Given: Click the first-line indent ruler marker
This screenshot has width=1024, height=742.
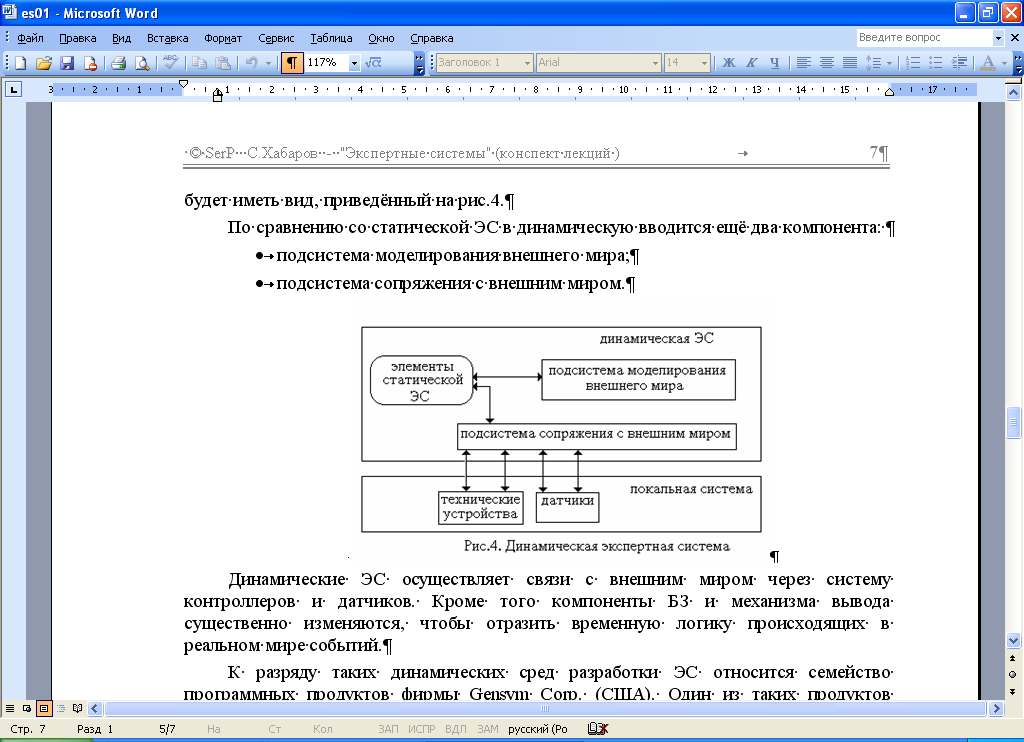Looking at the screenshot, I should click(x=184, y=84).
